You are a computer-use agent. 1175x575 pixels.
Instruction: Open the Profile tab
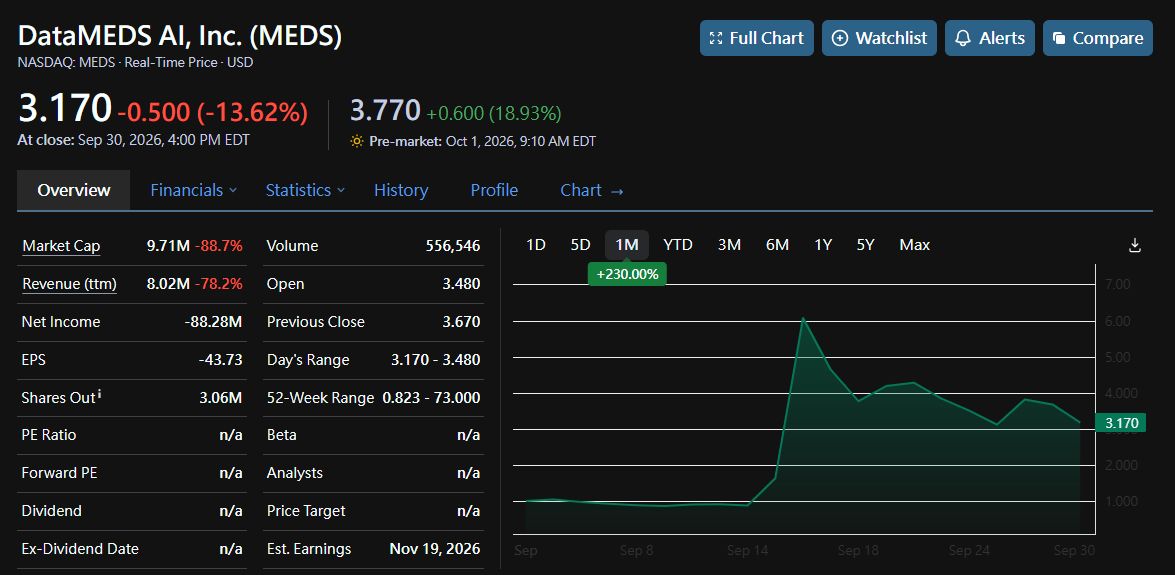494,190
